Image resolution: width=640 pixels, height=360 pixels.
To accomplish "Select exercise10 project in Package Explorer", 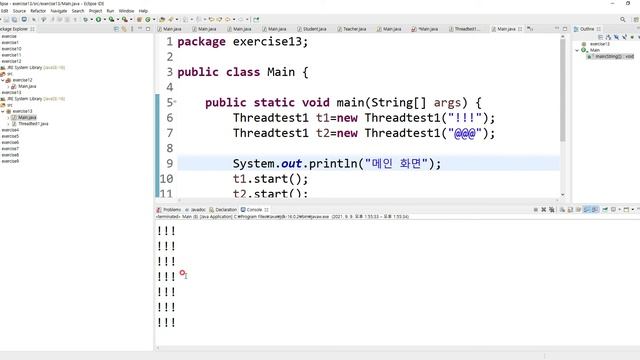I will click(11, 49).
